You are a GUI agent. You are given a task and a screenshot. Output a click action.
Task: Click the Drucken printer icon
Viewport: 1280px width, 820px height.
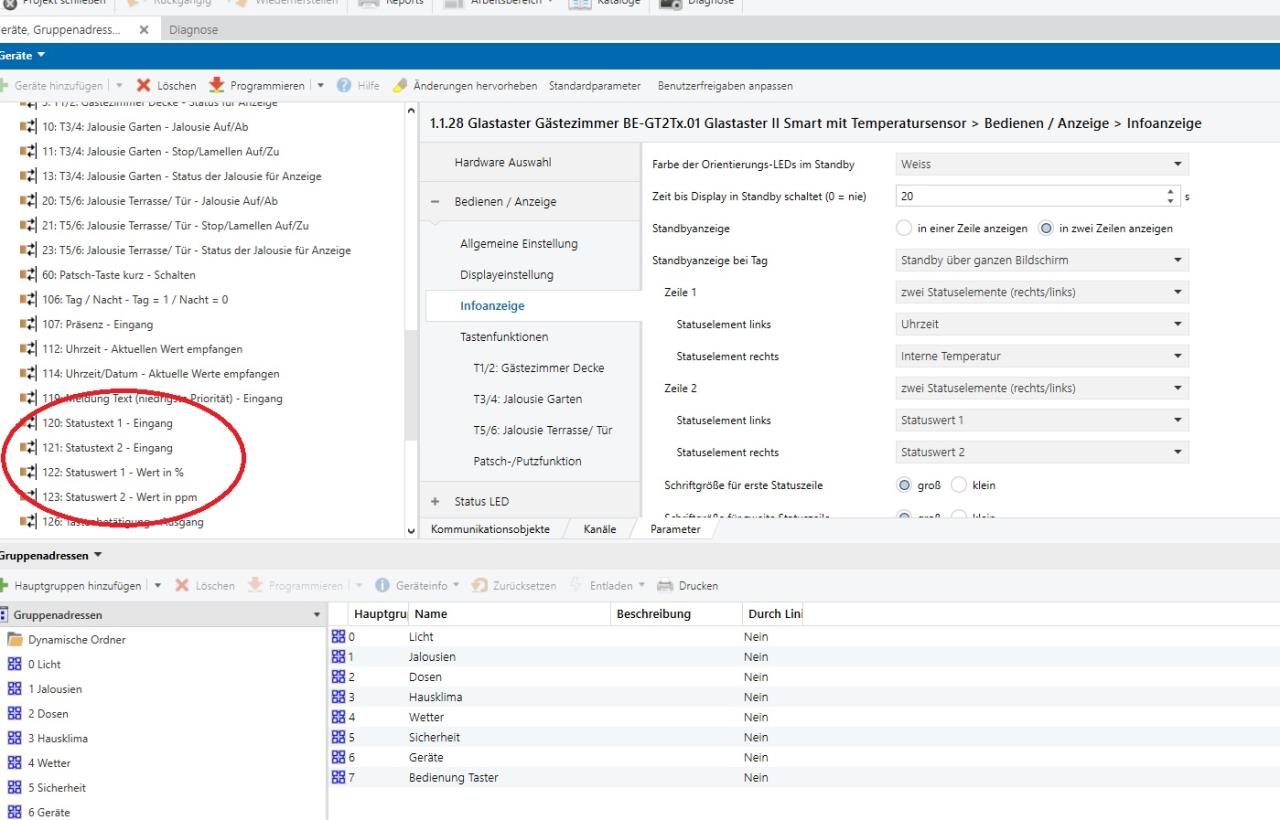(667, 586)
